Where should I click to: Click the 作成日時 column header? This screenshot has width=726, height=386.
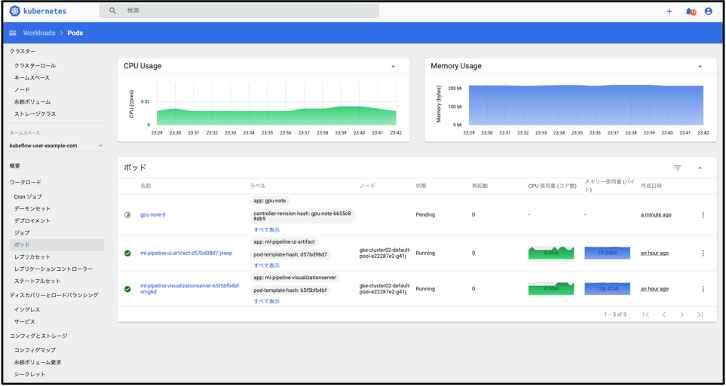tap(651, 186)
